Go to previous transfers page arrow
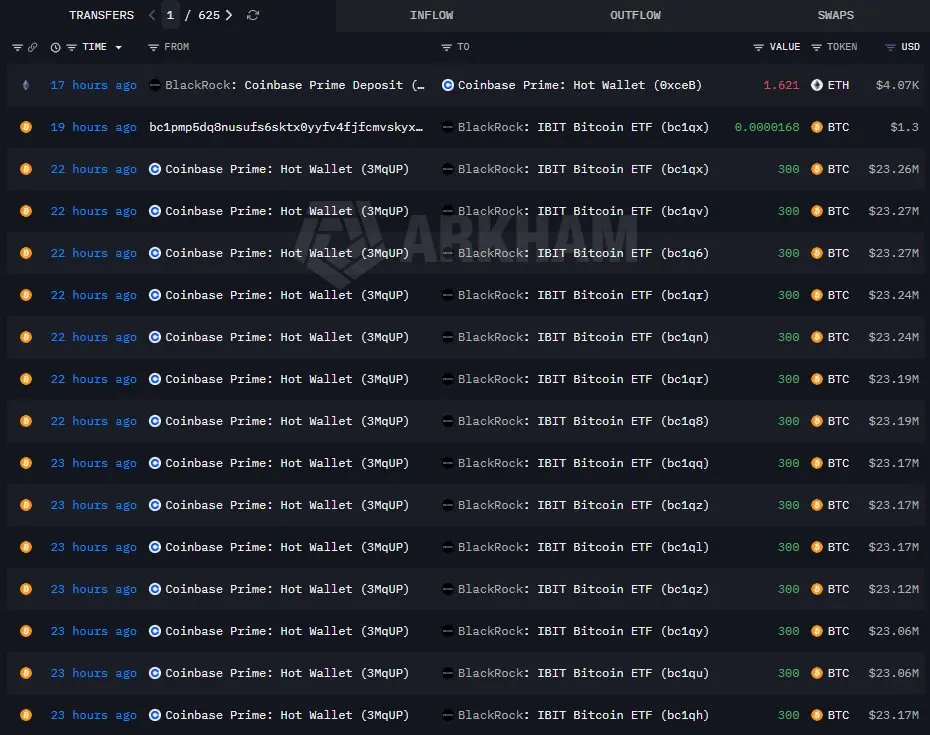Screen dimensions: 930x735 click(152, 15)
